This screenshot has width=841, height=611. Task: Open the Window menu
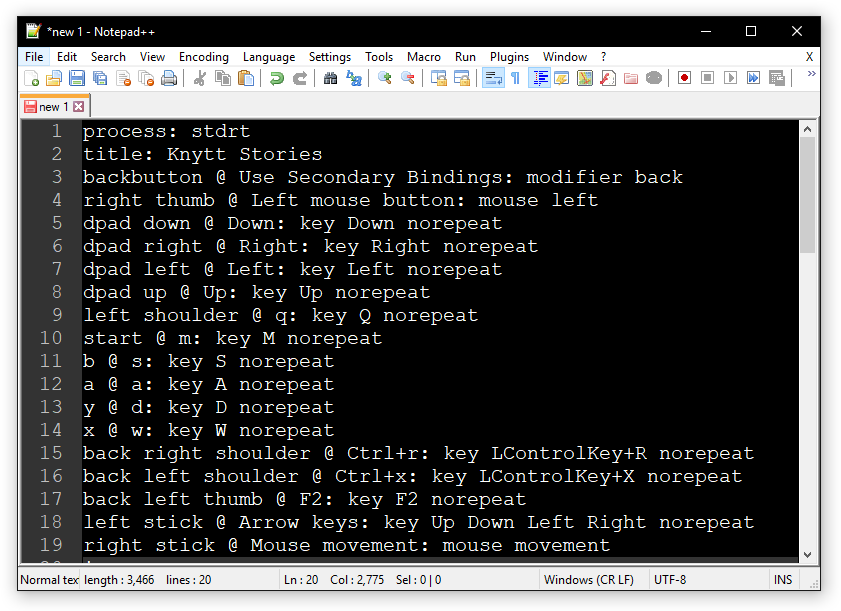coord(565,57)
